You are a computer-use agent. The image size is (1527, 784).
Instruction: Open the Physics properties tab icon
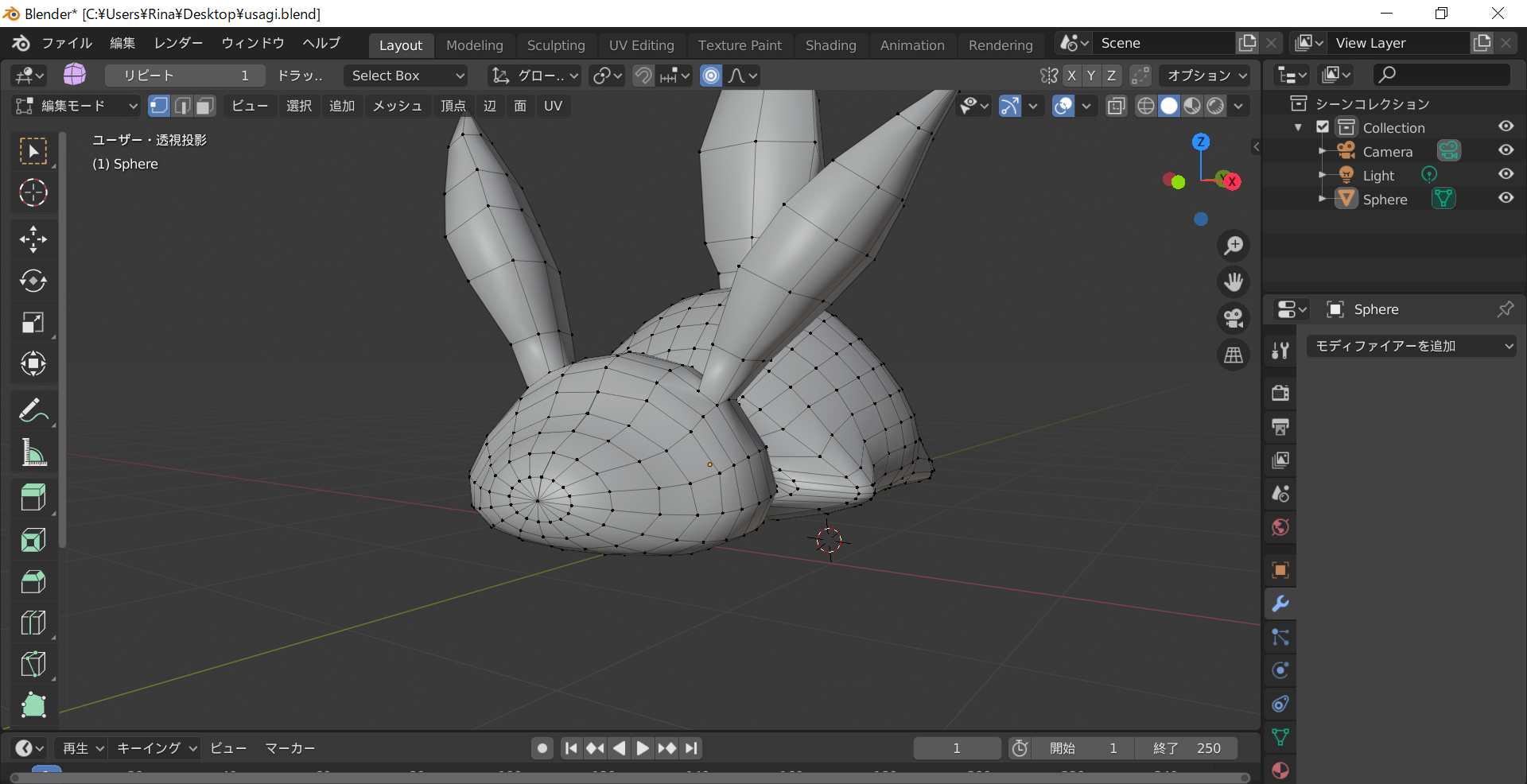click(1280, 670)
